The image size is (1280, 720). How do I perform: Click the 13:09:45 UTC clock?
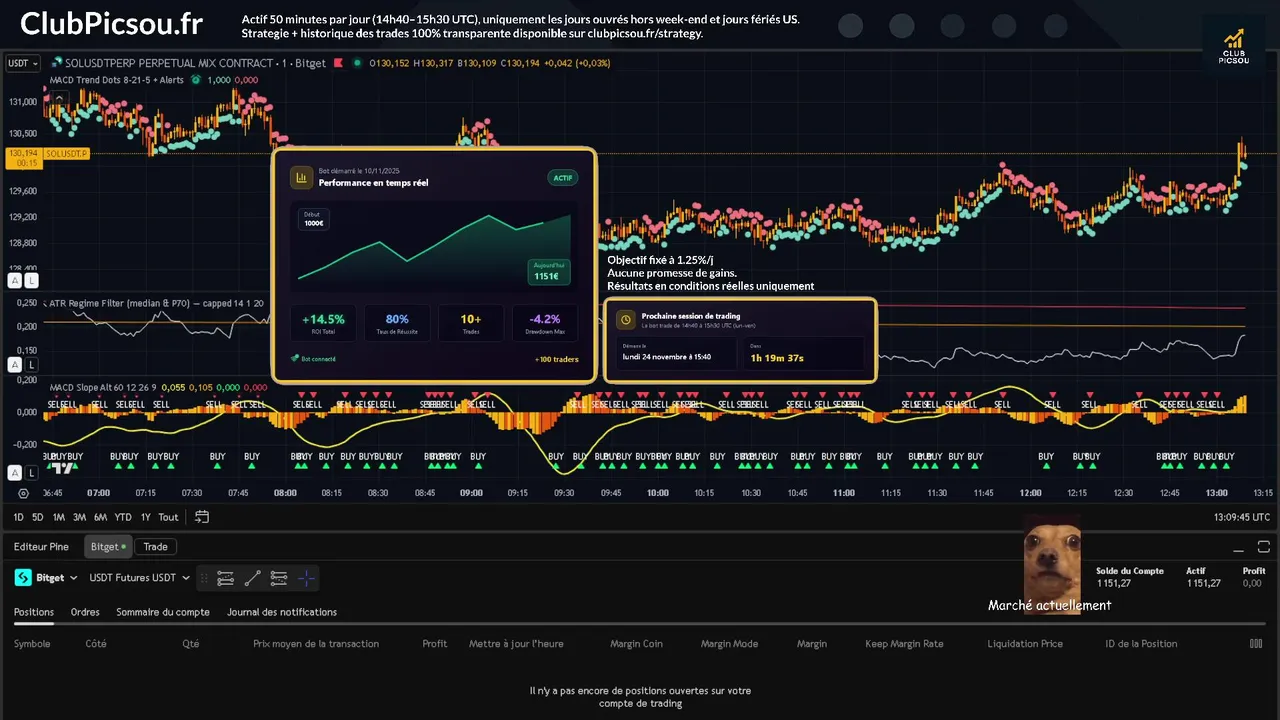(1241, 517)
